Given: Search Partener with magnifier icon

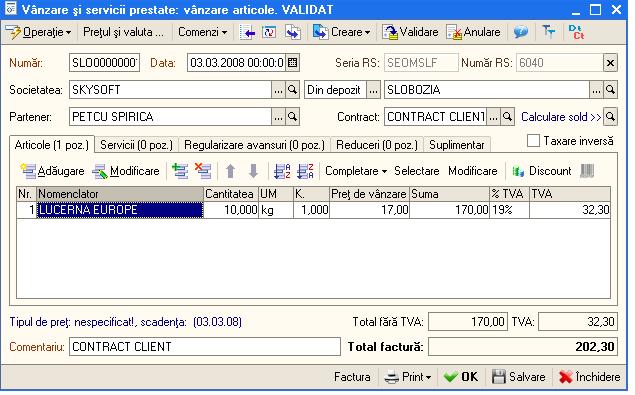Looking at the screenshot, I should pyautogui.click(x=292, y=117).
